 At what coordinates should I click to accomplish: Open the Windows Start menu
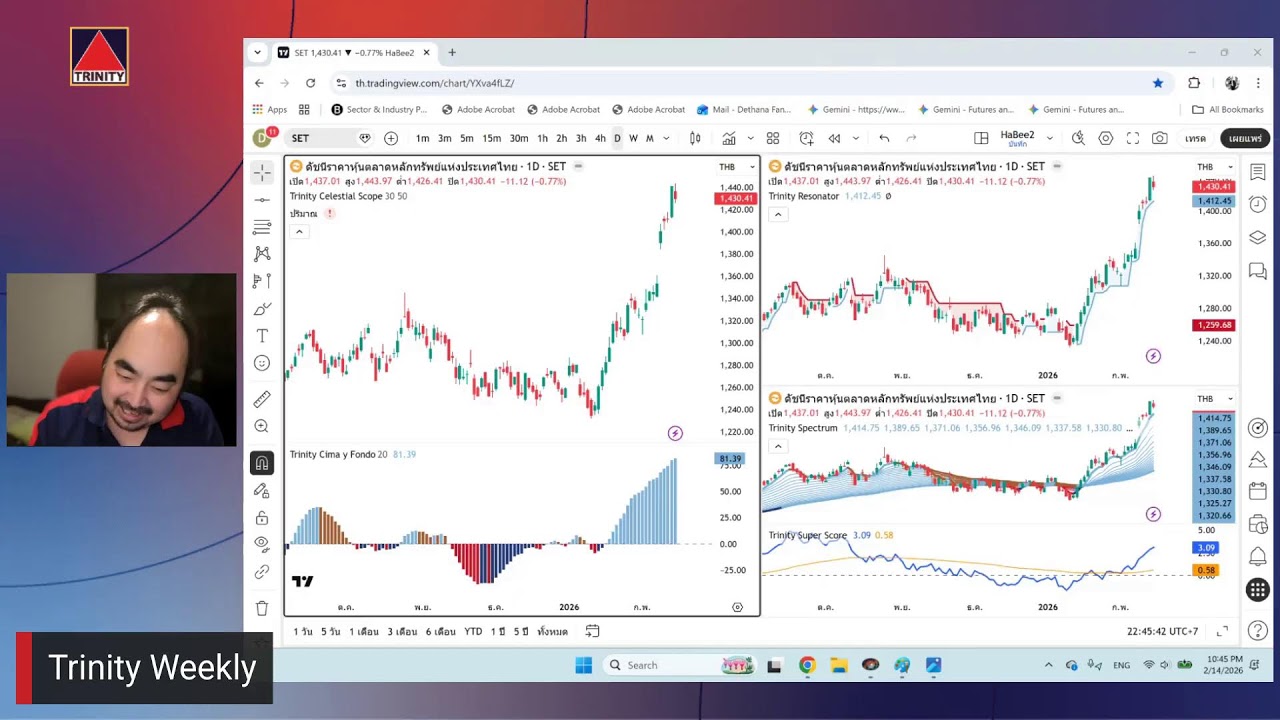point(584,665)
